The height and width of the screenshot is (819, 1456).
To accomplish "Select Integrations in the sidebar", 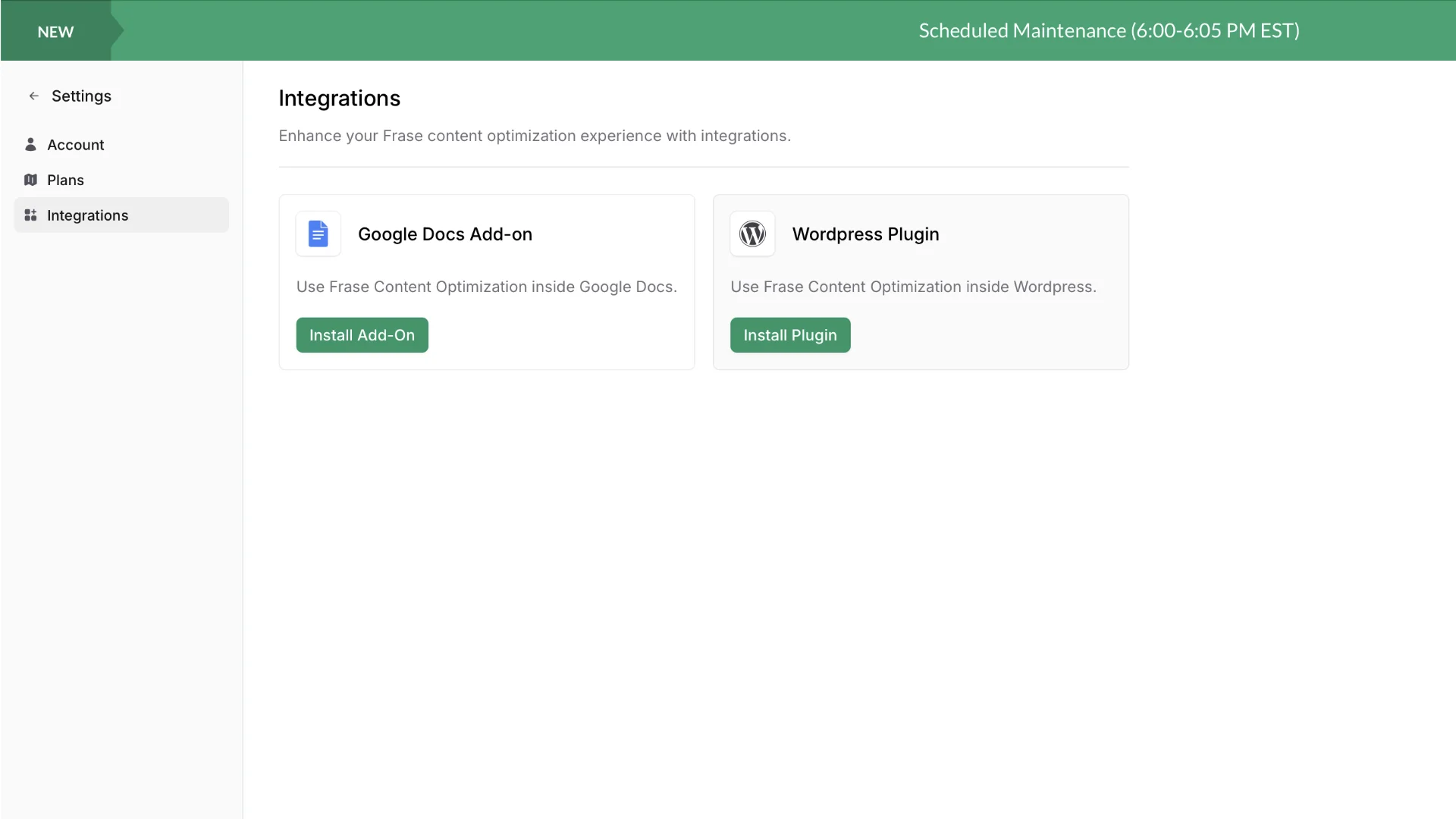I will click(88, 215).
